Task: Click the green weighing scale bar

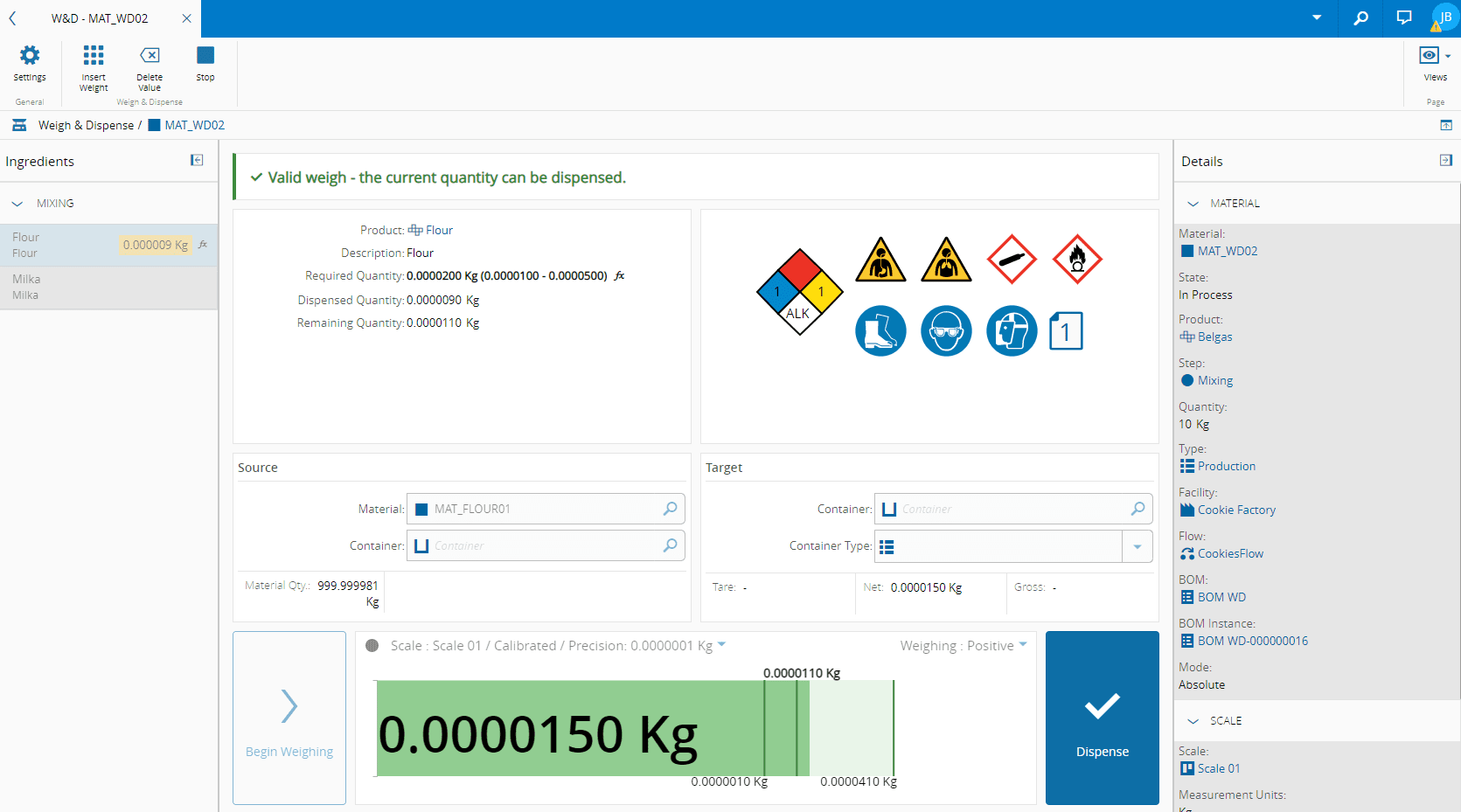Action: pyautogui.click(x=568, y=728)
